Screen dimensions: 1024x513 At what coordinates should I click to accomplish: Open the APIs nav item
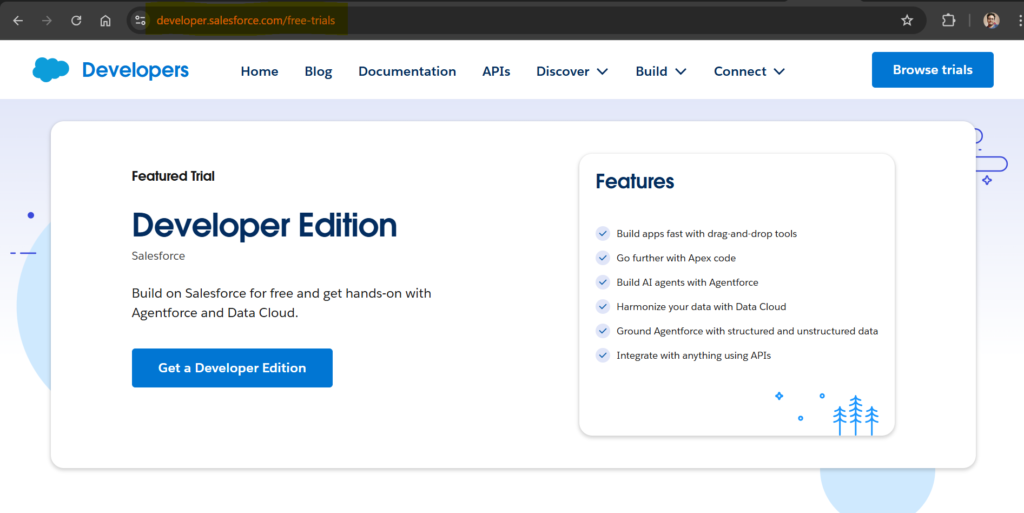pos(496,71)
